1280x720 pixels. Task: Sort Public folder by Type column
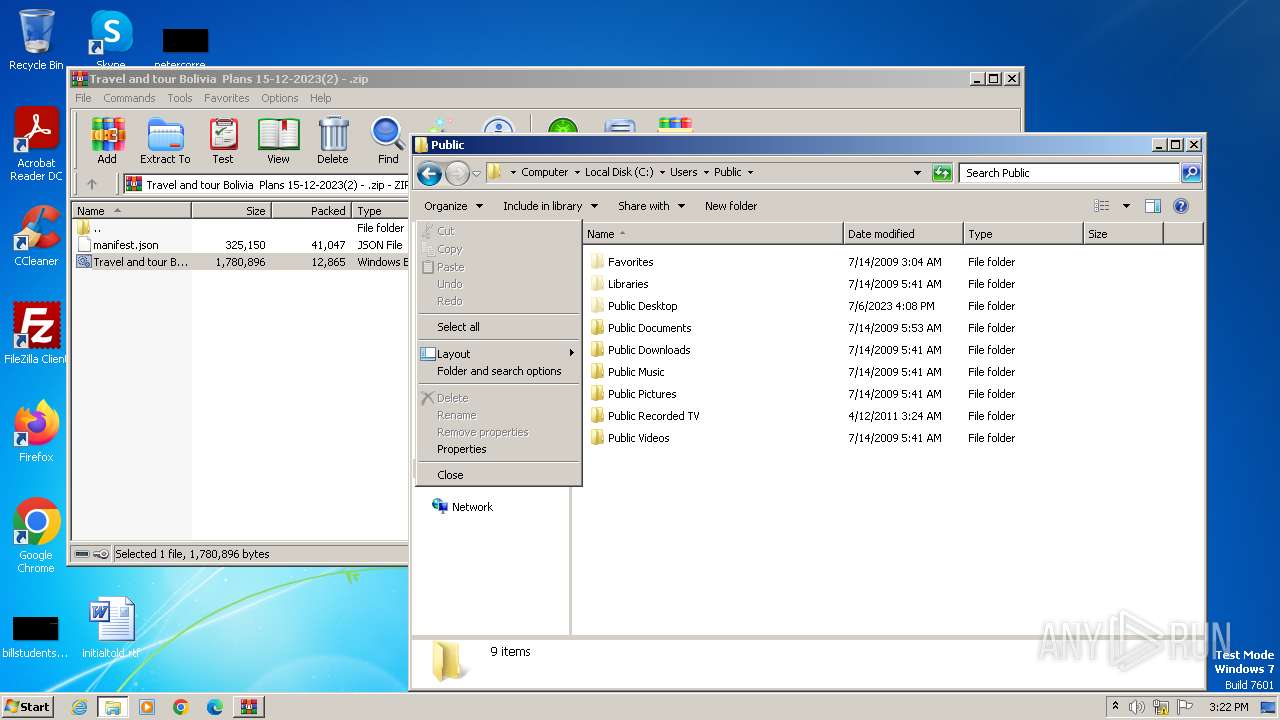[1023, 234]
